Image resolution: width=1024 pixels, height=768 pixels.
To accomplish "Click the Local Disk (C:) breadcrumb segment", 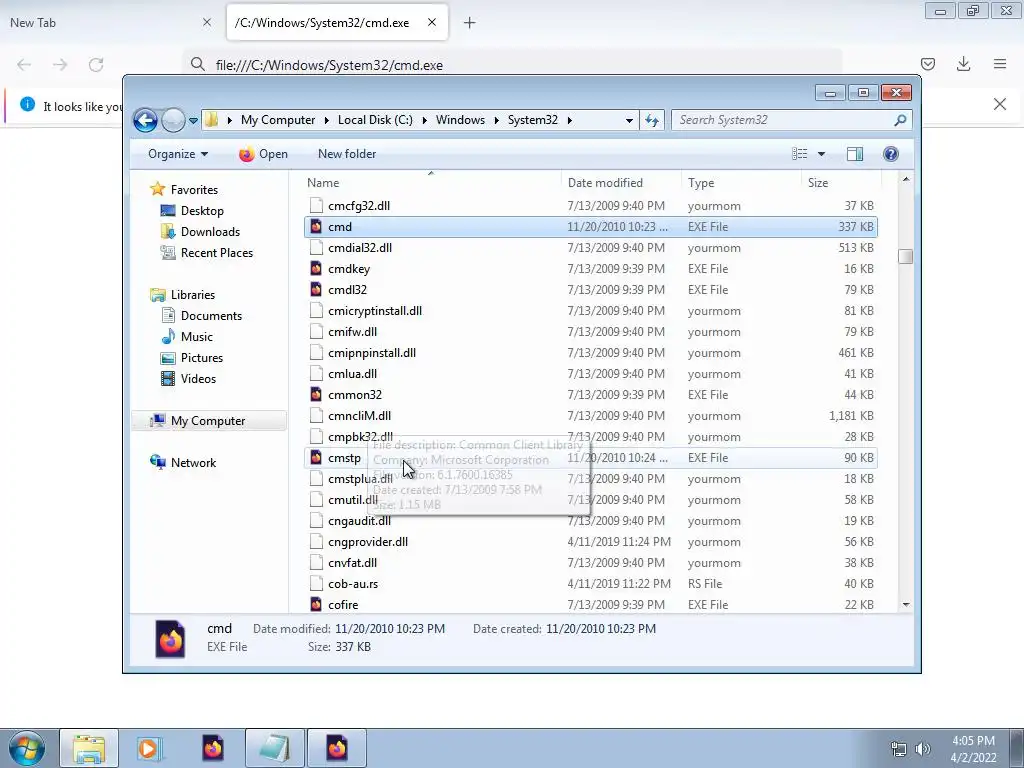I will 376,120.
